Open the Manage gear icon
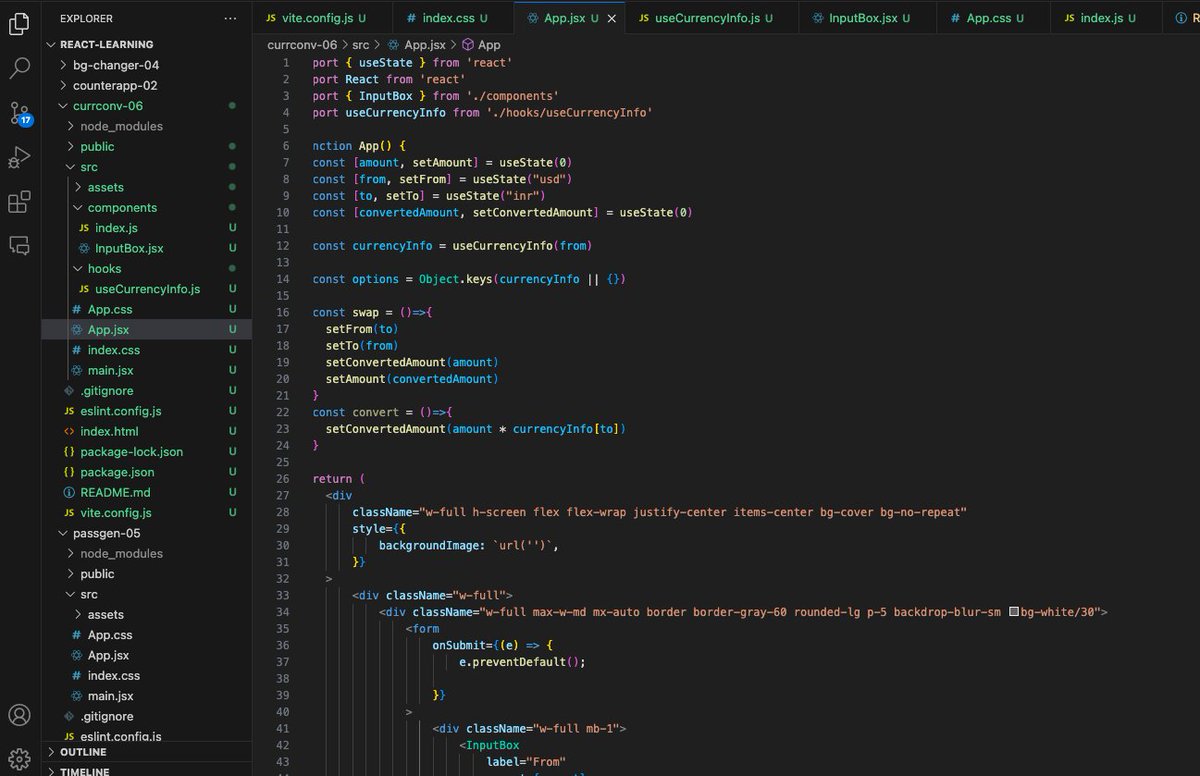This screenshot has width=1200, height=776. click(19, 757)
